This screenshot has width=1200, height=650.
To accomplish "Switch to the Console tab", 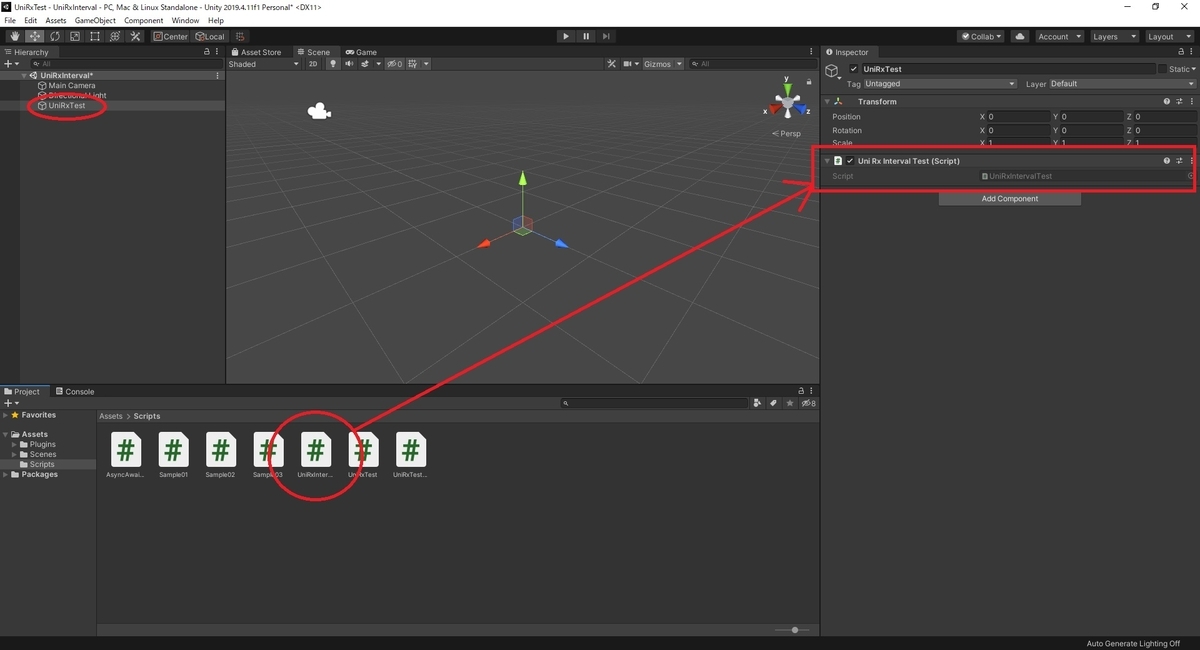I will click(75, 392).
